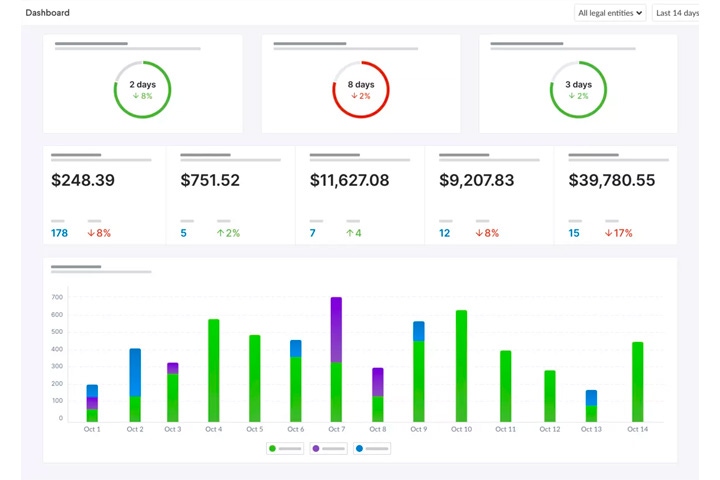Open the $9,207.83 metric card
The image size is (720, 480).
(489, 195)
